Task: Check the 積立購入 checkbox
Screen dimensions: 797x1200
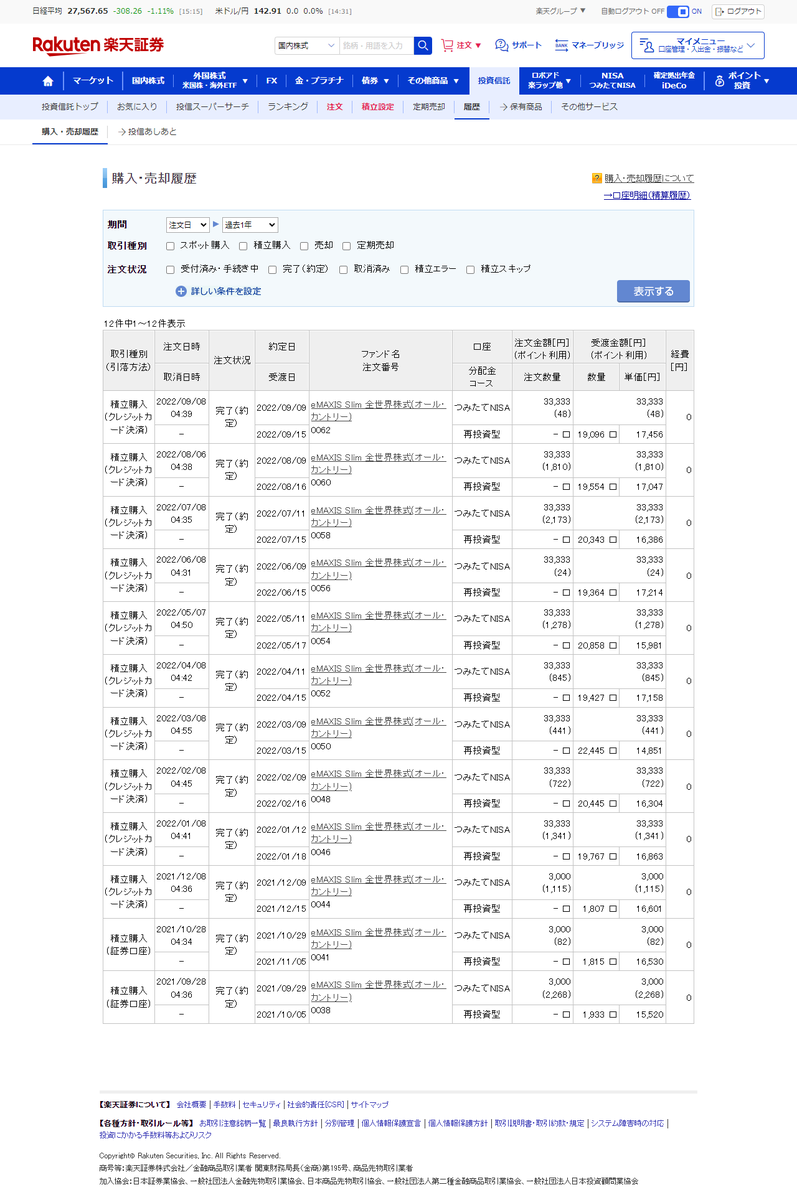Action: pyautogui.click(x=243, y=245)
